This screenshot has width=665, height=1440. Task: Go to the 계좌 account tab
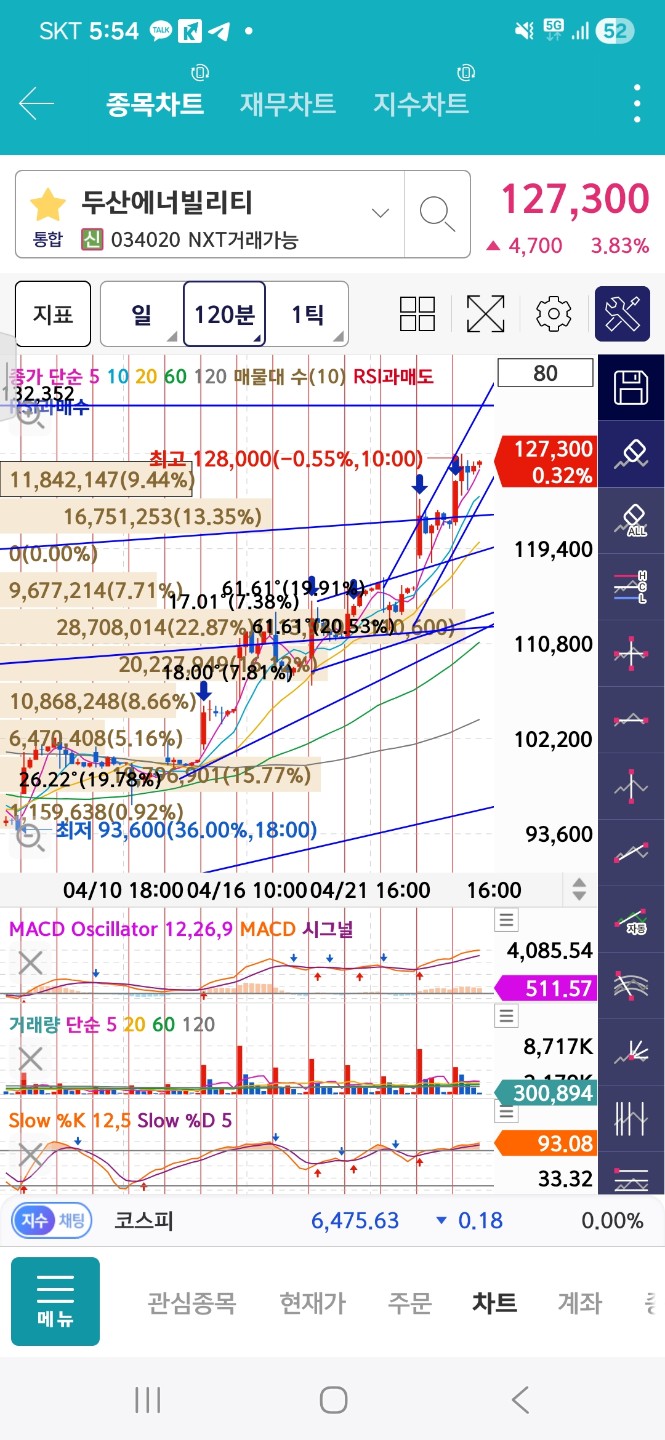[x=580, y=1303]
